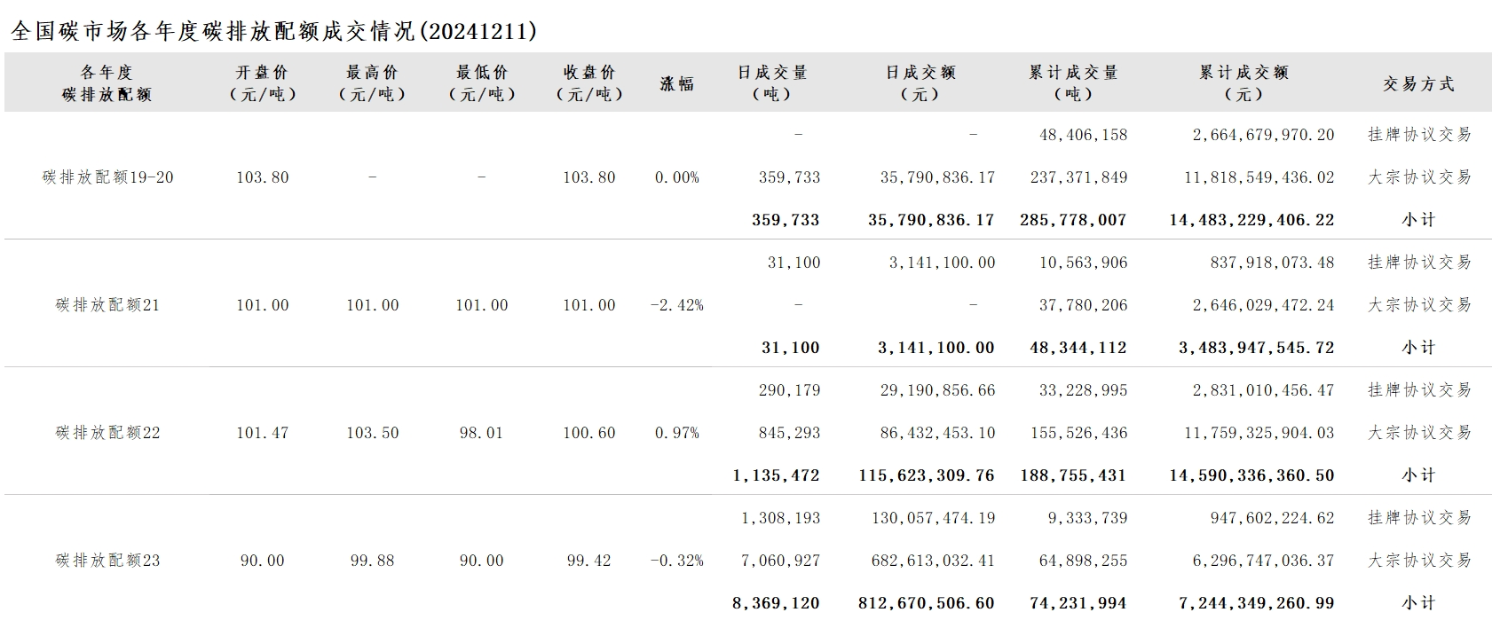1500x628 pixels.
Task: Select the 碳排放配额22 row label
Action: 108,433
